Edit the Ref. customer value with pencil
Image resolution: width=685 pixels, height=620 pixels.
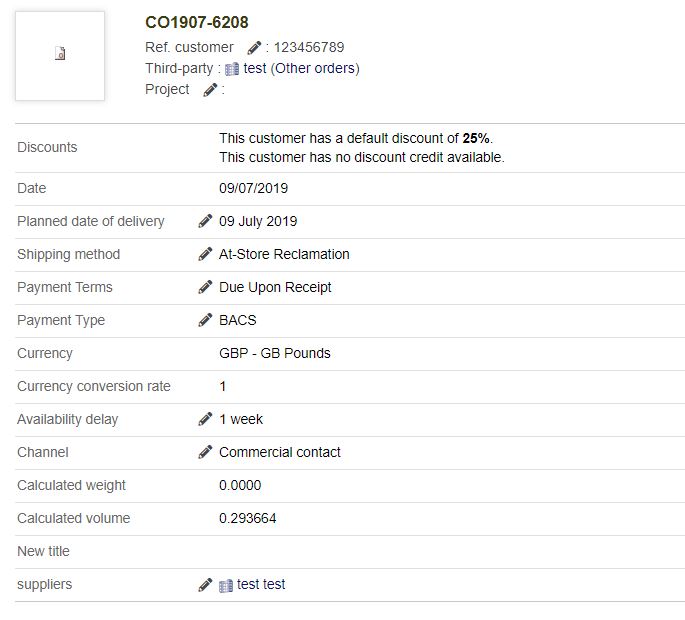point(254,47)
